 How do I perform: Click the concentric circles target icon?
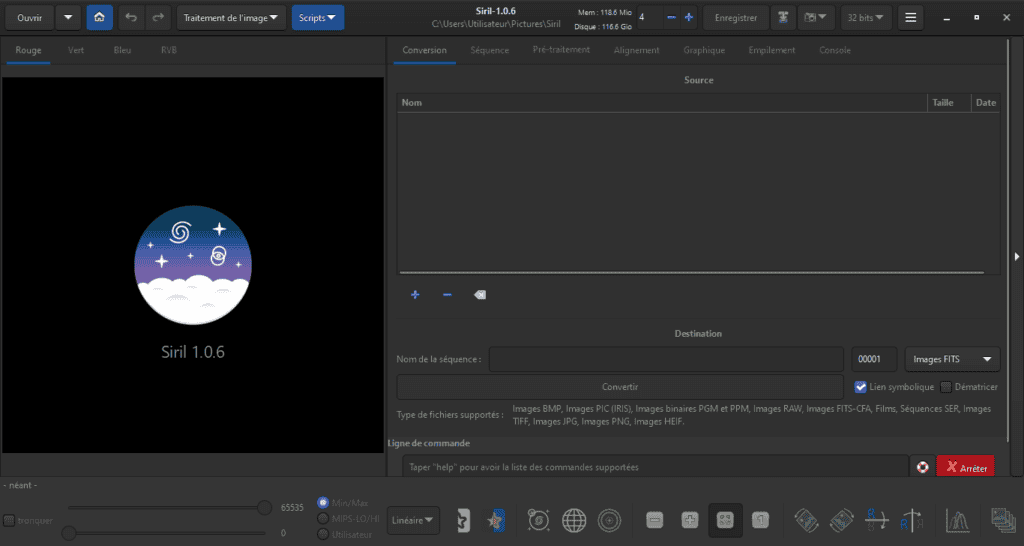pos(609,521)
